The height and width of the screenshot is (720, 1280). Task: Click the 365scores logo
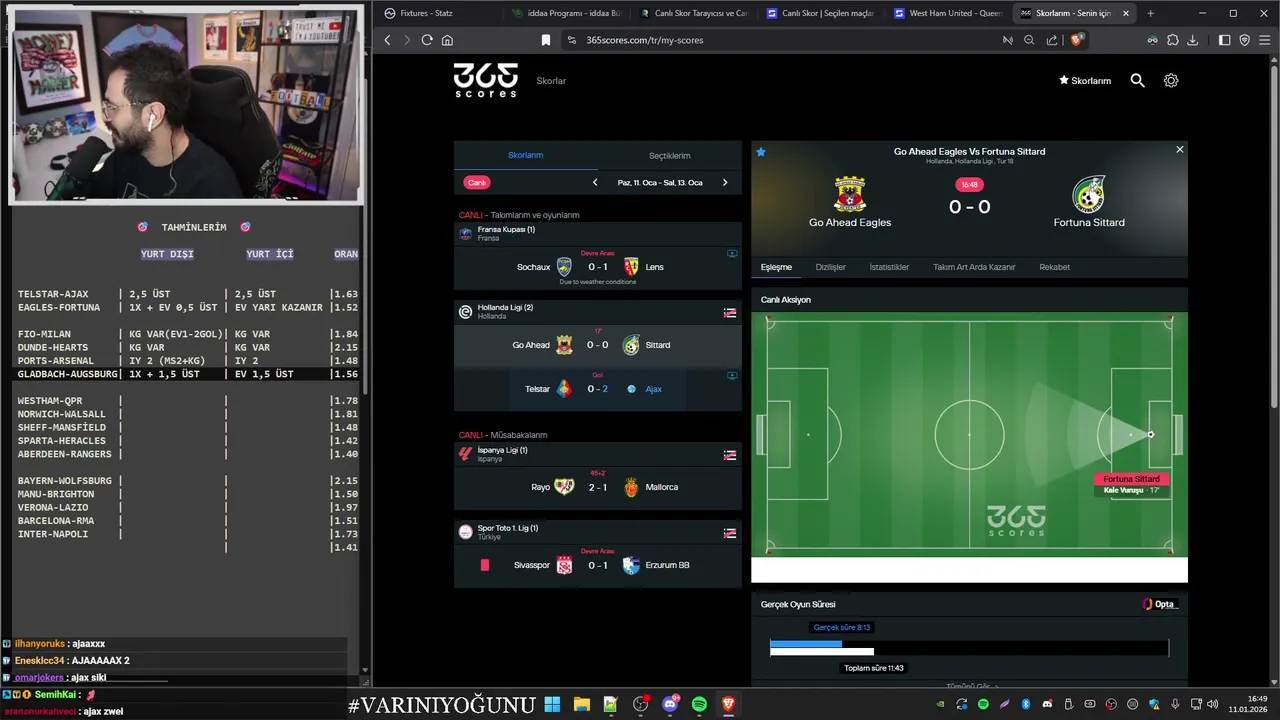(x=485, y=80)
